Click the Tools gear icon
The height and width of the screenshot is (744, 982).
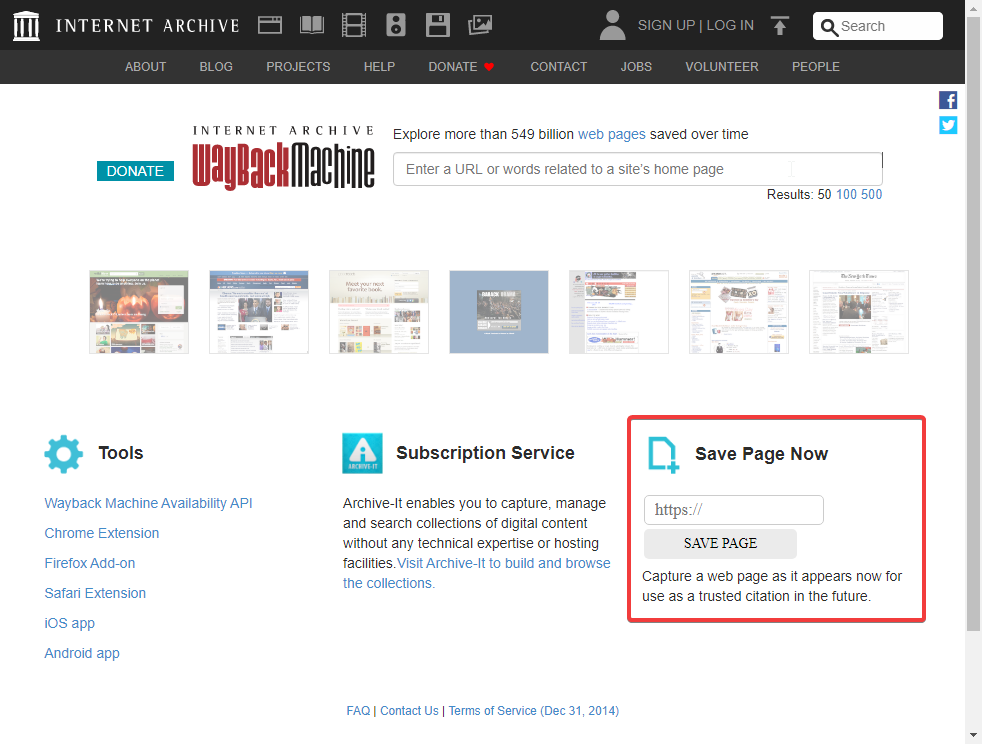(x=63, y=453)
